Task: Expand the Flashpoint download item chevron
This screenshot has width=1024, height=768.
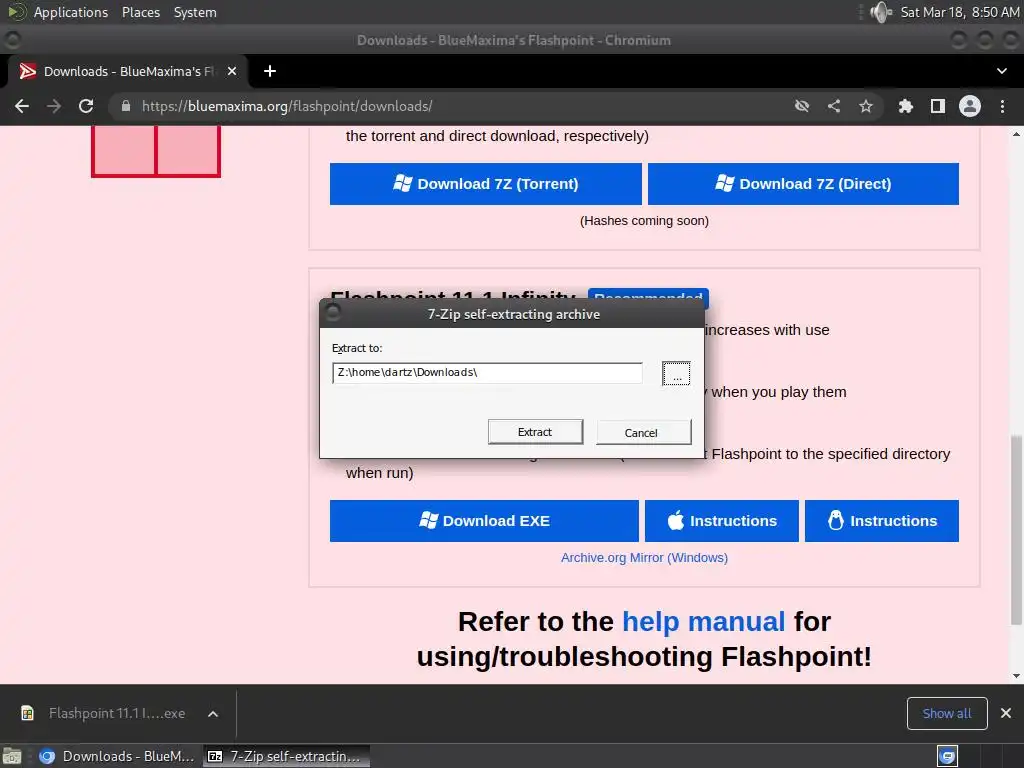Action: (213, 714)
